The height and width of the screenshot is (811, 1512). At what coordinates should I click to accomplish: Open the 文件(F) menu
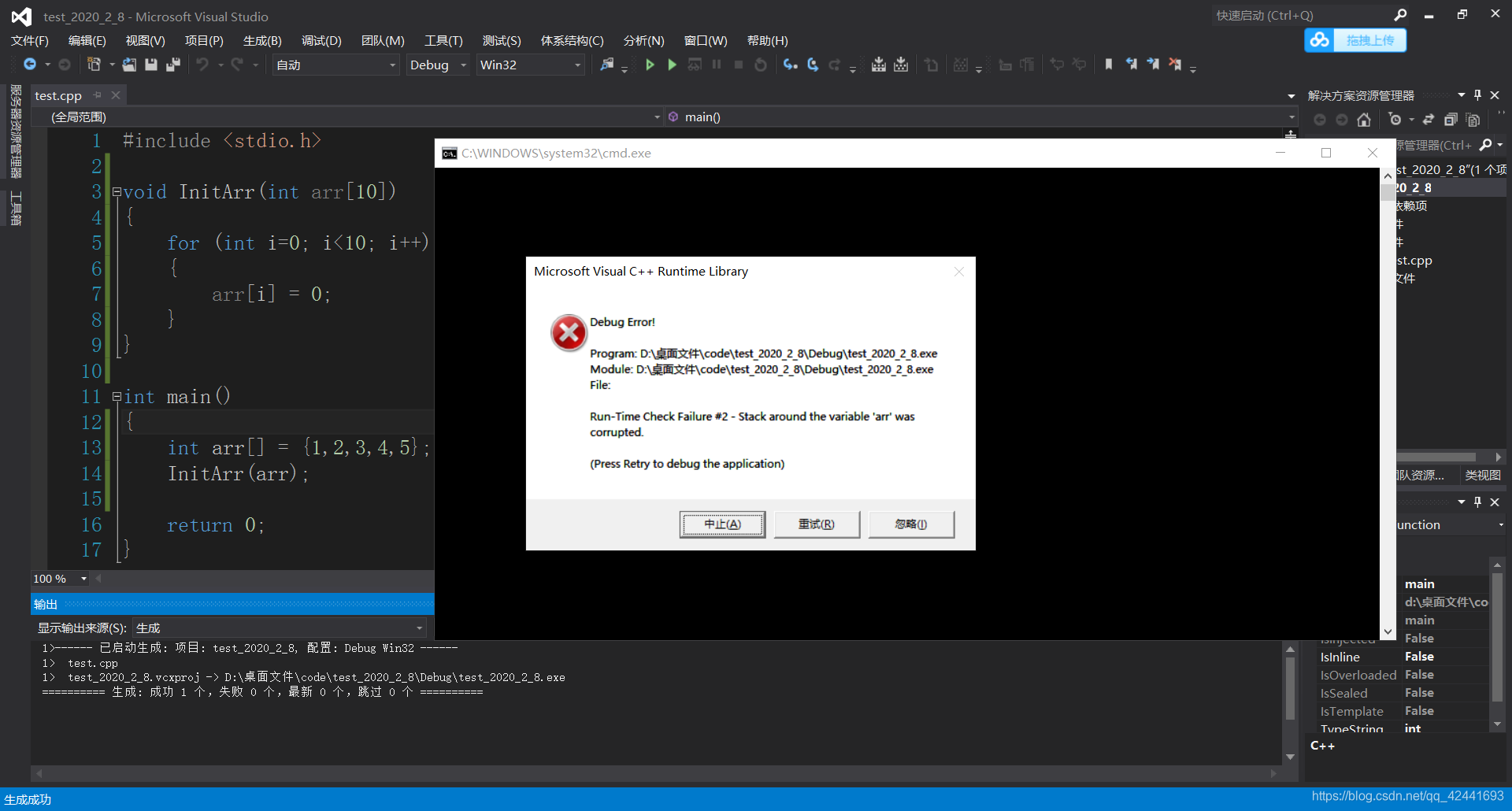[30, 41]
